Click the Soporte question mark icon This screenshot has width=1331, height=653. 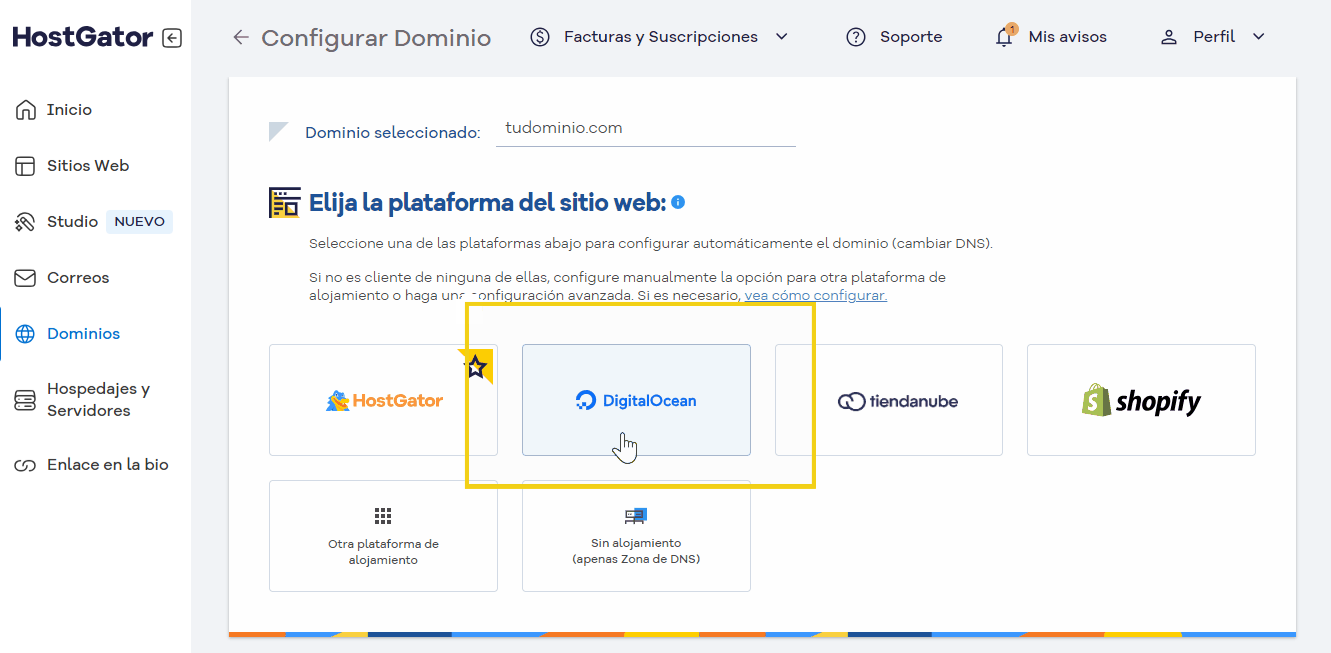click(856, 37)
